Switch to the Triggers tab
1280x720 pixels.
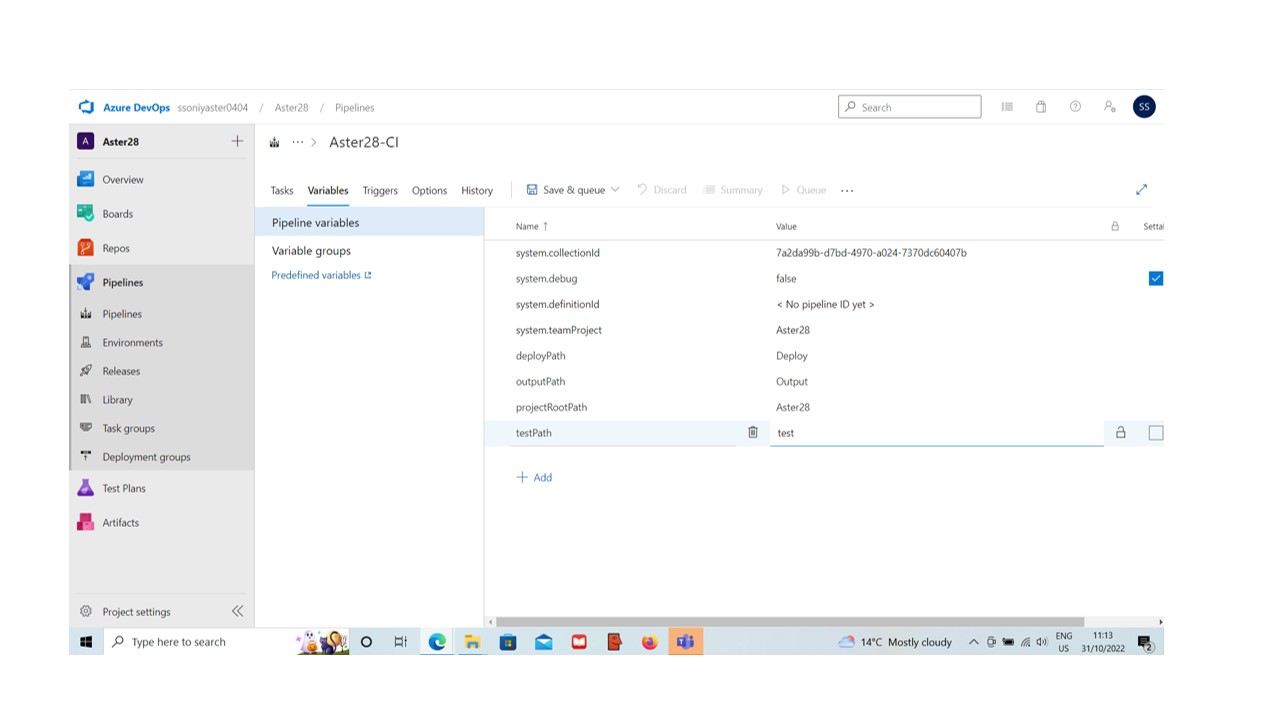click(380, 190)
